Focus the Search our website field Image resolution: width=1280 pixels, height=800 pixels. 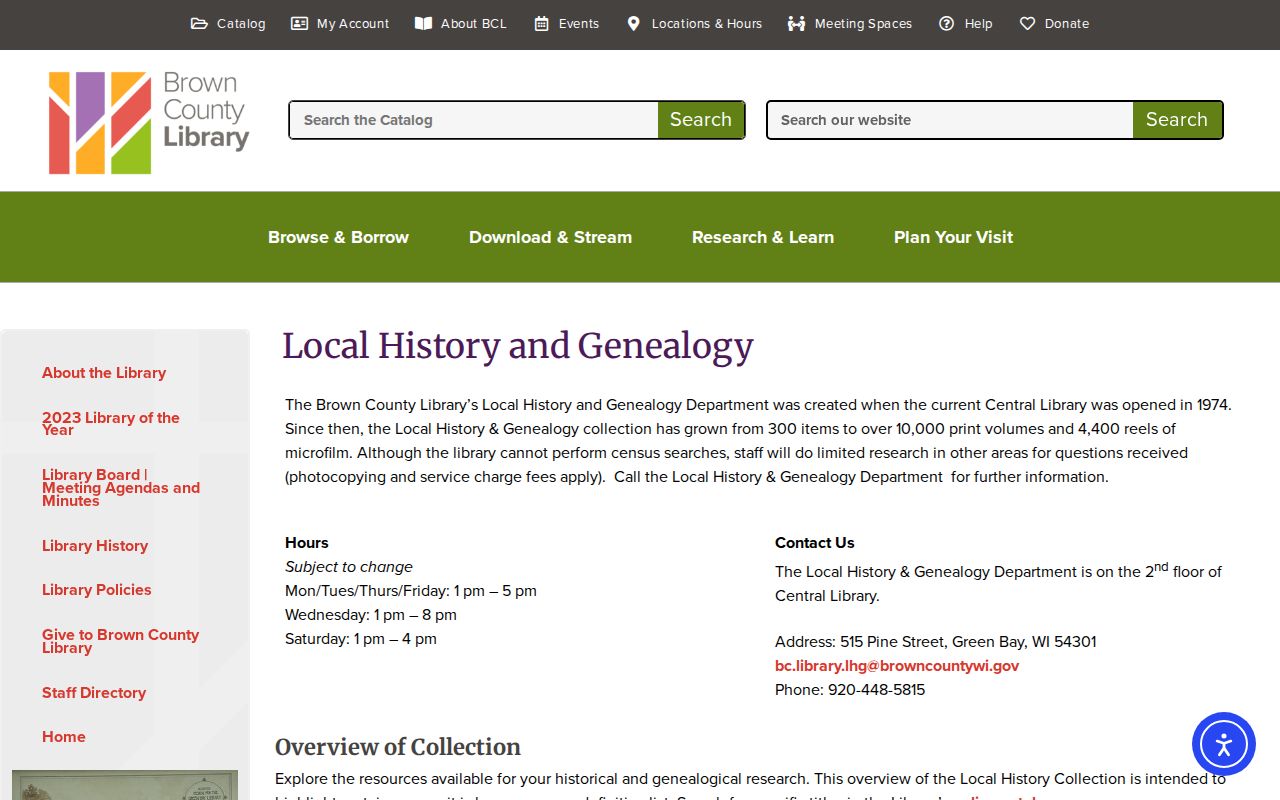tap(950, 120)
